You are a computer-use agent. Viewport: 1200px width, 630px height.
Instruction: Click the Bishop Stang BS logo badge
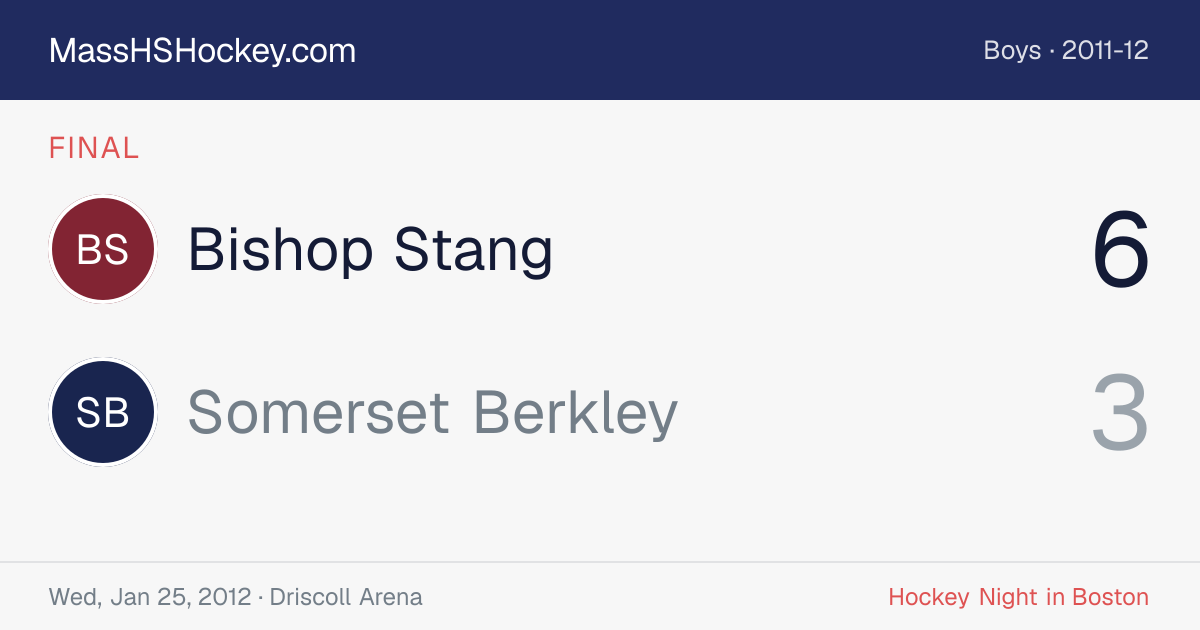103,249
